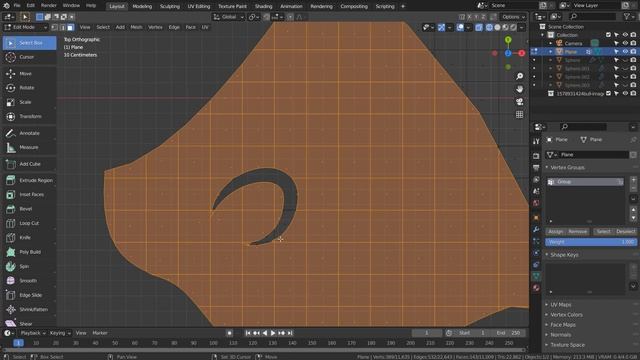The width and height of the screenshot is (640, 360).
Task: Play the timeline animation
Action: click(273, 333)
